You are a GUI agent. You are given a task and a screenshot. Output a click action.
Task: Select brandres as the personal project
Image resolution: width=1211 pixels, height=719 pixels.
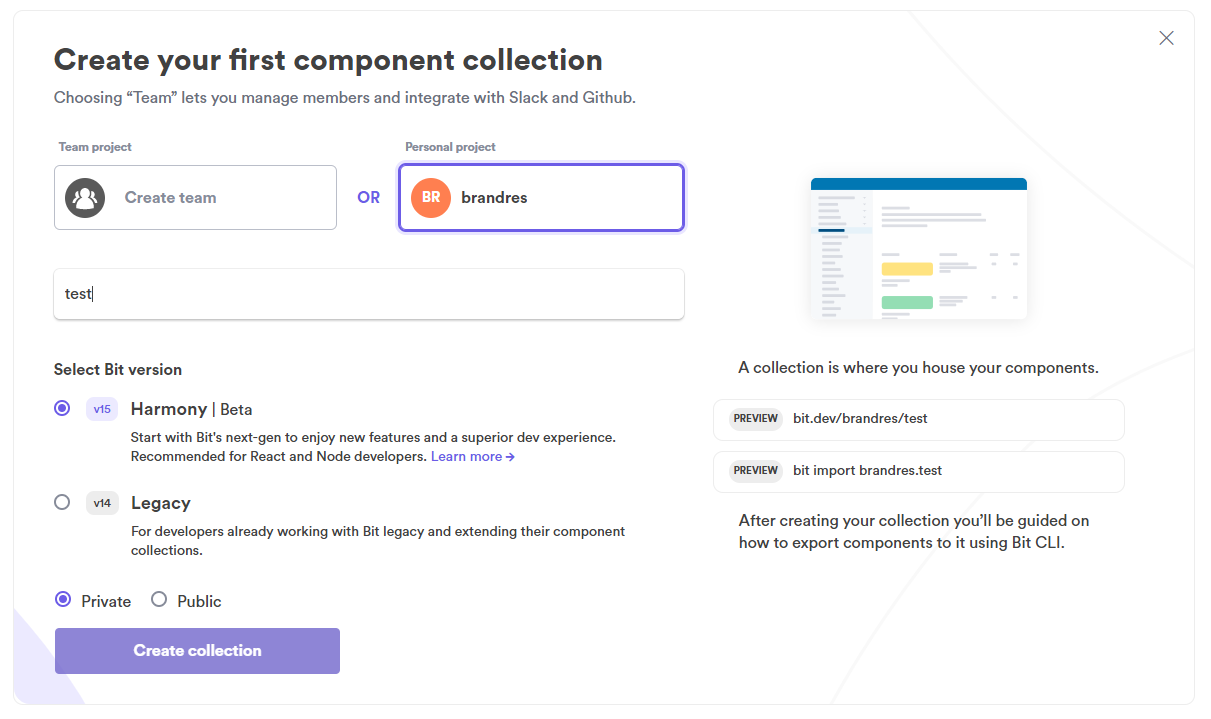point(541,197)
